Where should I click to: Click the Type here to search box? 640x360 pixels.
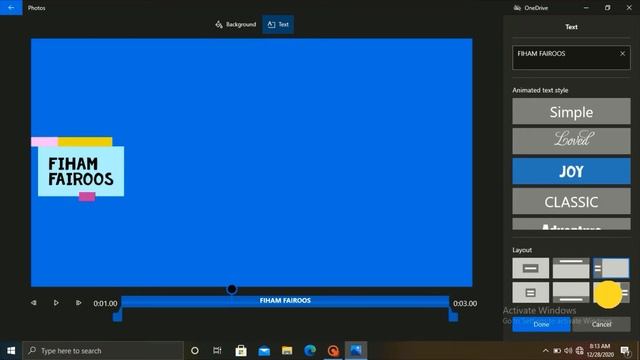tap(103, 351)
